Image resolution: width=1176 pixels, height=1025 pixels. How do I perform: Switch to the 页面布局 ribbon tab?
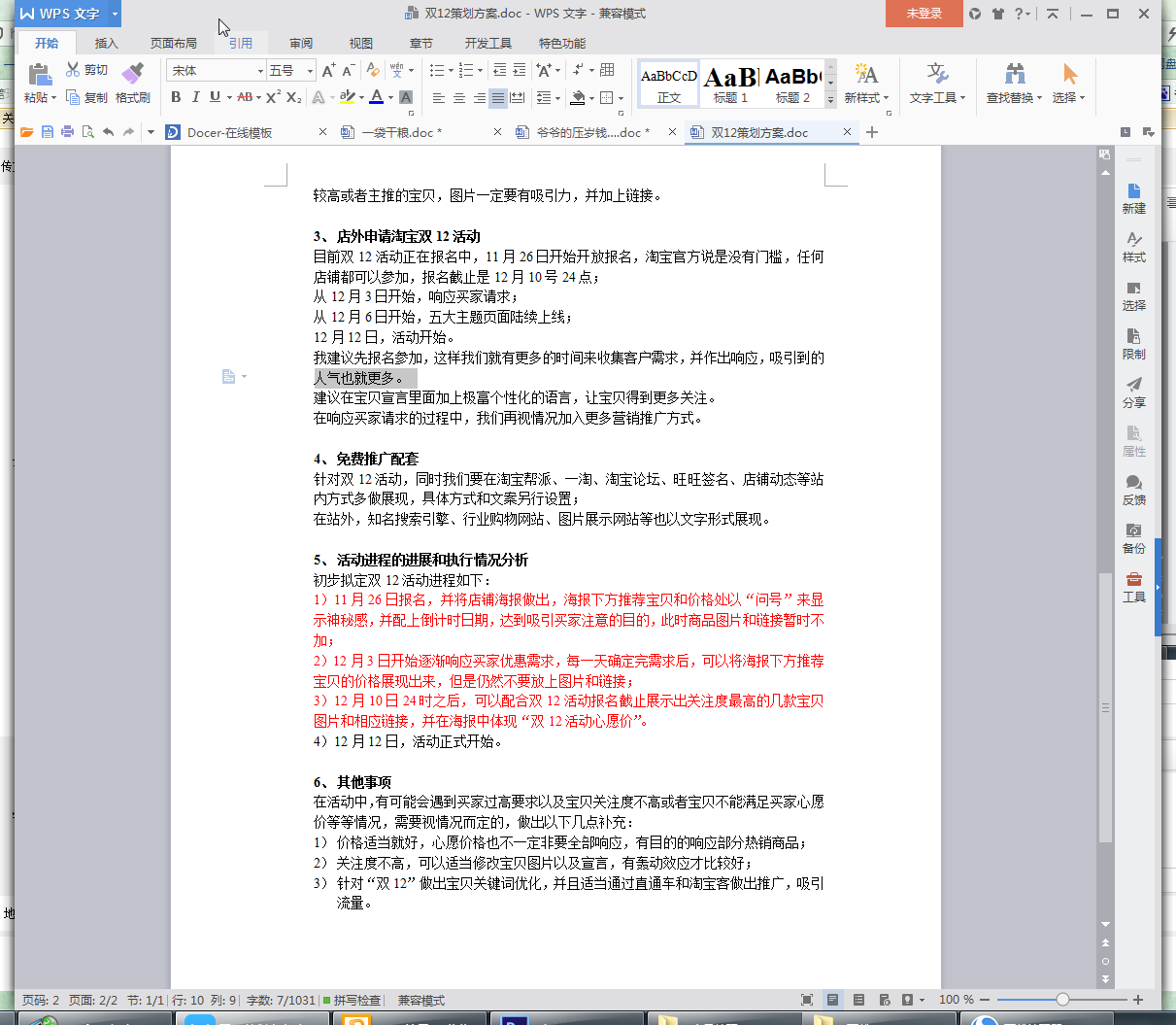click(x=173, y=43)
